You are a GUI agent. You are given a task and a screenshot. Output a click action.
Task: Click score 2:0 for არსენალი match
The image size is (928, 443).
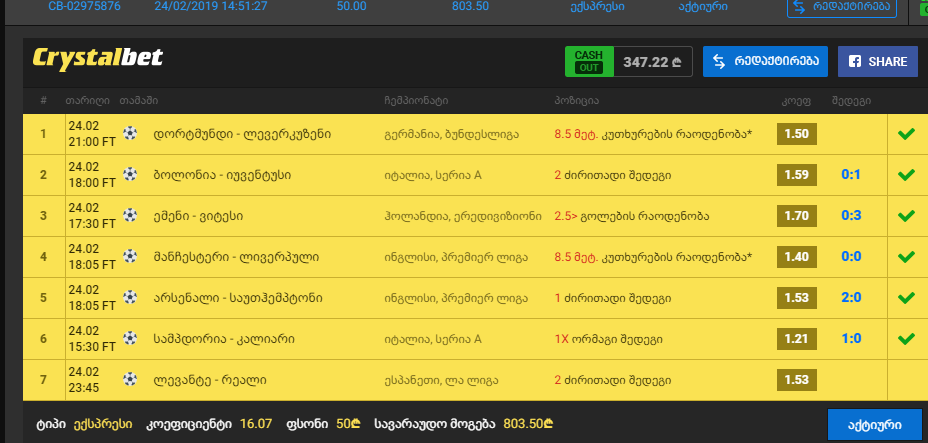[x=851, y=297]
